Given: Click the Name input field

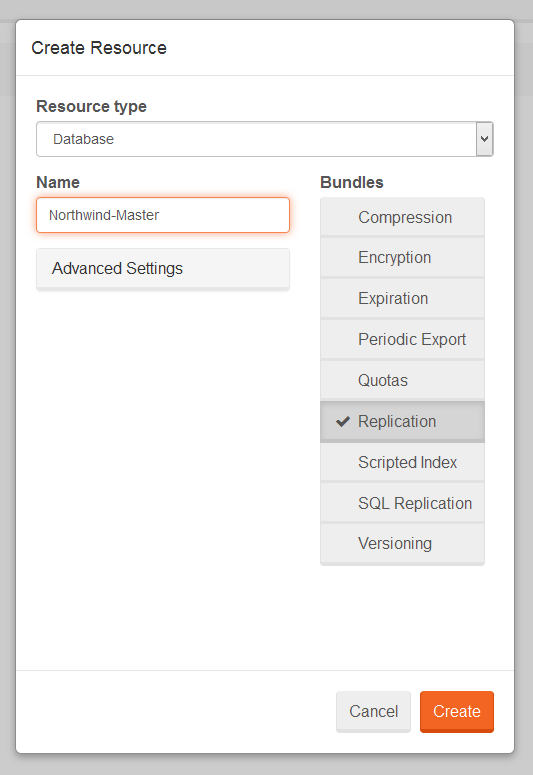Looking at the screenshot, I should click(x=163, y=215).
